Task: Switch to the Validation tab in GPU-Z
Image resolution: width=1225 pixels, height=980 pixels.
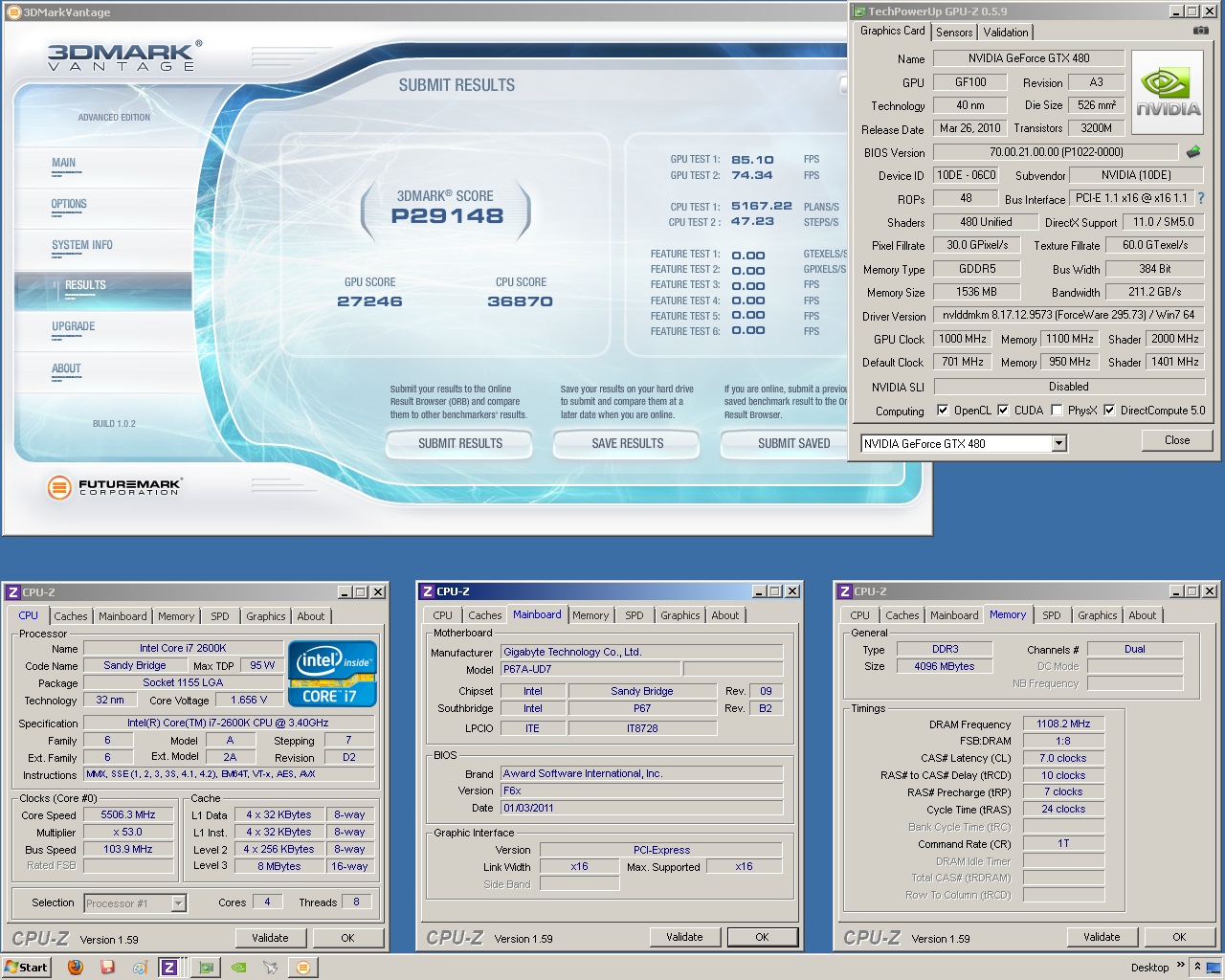Action: click(1006, 32)
